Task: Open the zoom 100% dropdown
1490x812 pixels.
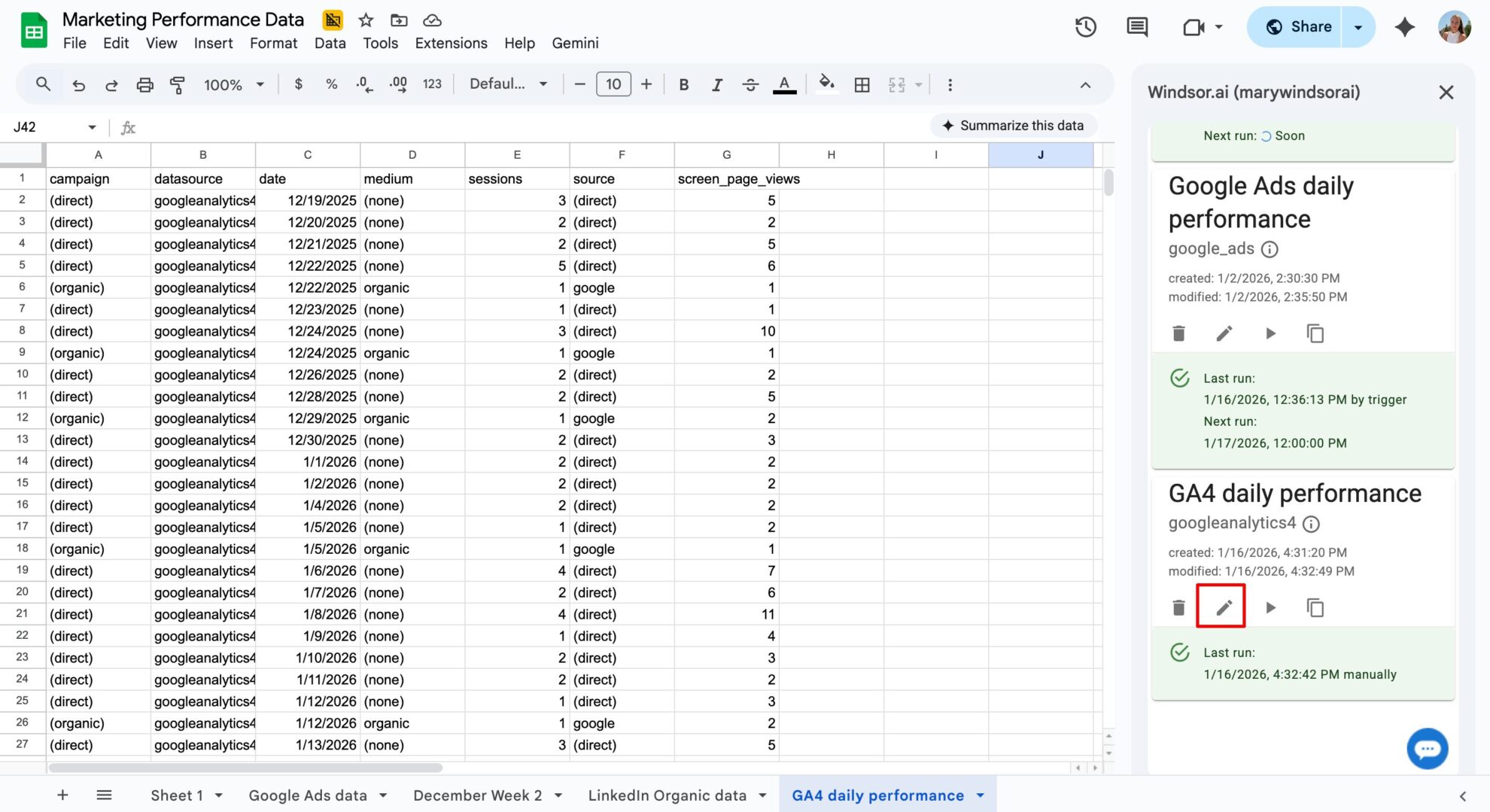Action: [234, 85]
